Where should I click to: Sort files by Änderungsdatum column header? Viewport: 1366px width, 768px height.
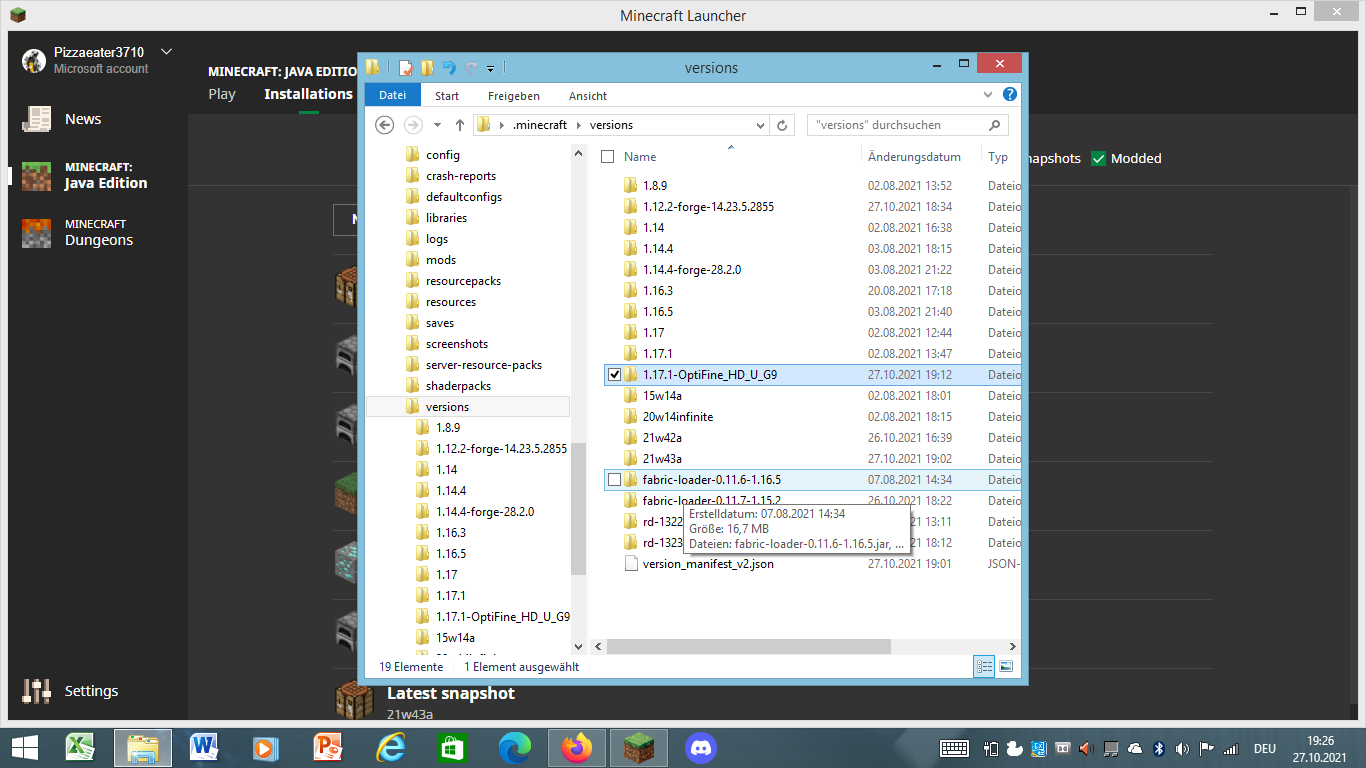coord(914,157)
